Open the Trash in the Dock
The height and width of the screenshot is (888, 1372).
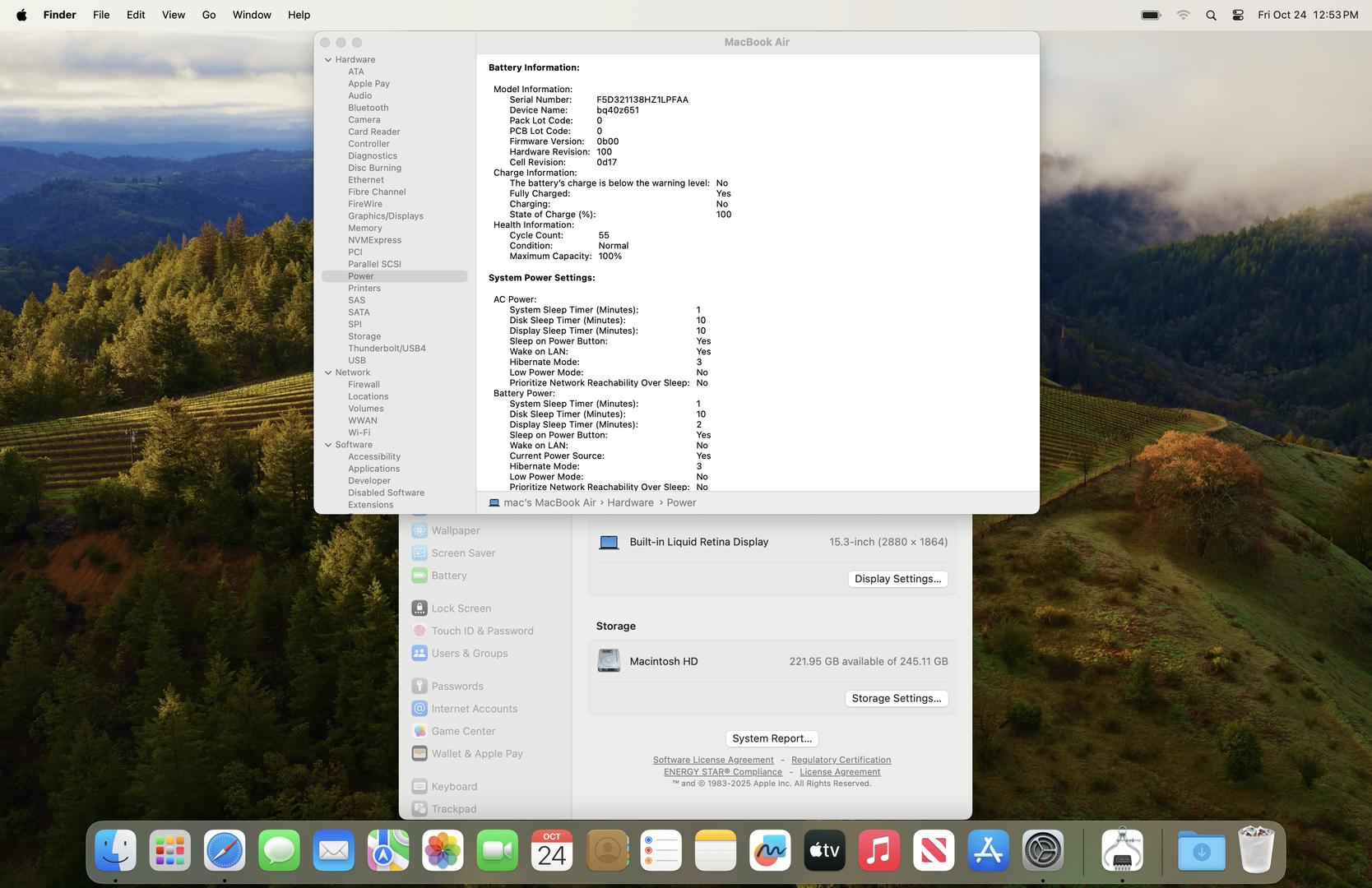pyautogui.click(x=1256, y=851)
